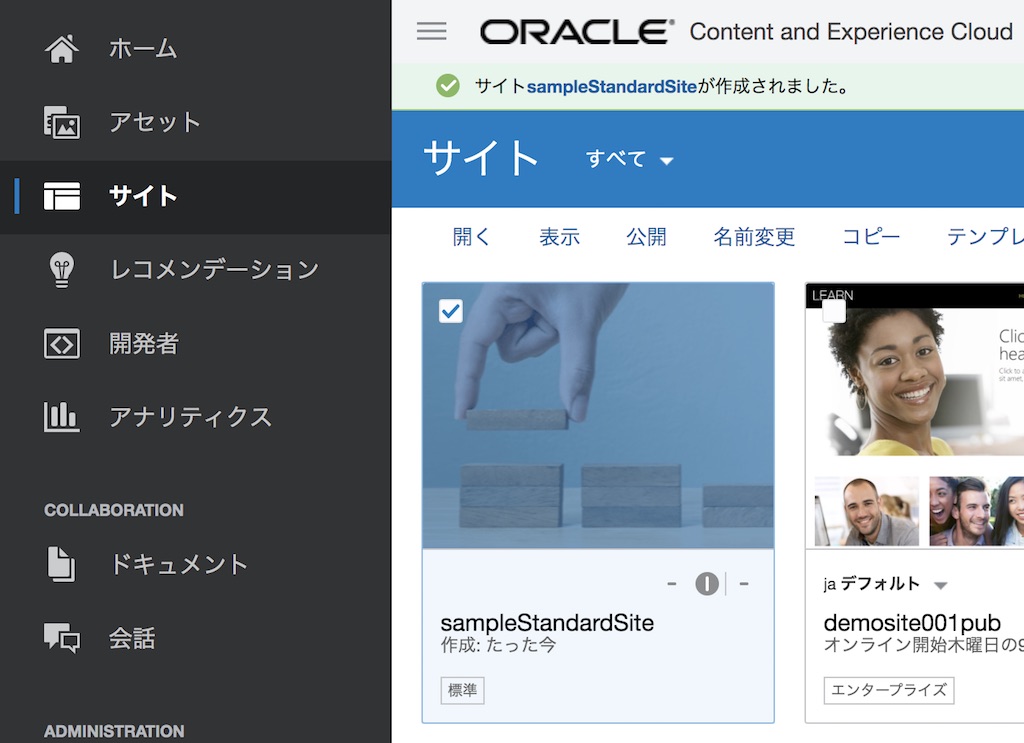Click the 公開 action

(x=646, y=237)
